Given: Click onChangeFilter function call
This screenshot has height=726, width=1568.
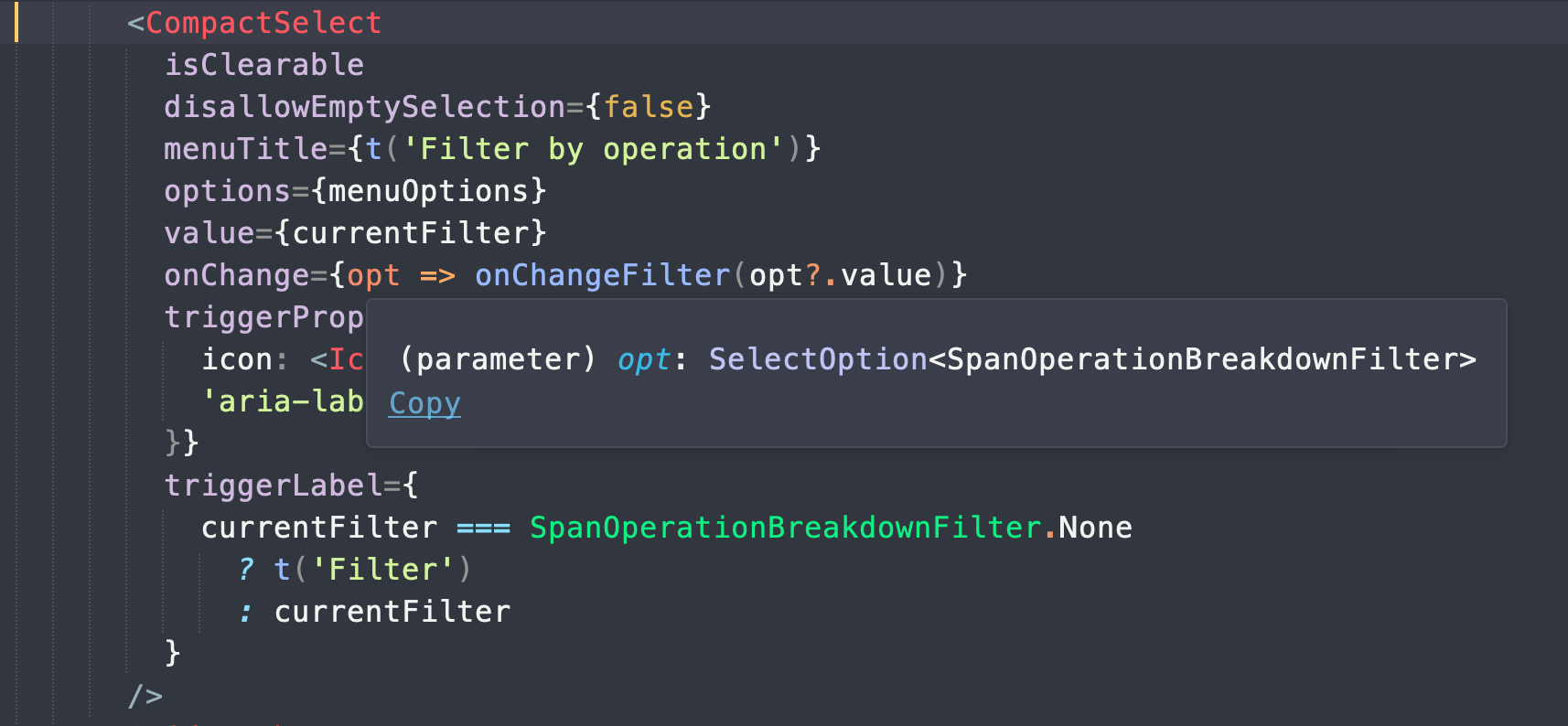Looking at the screenshot, I should click(x=602, y=275).
